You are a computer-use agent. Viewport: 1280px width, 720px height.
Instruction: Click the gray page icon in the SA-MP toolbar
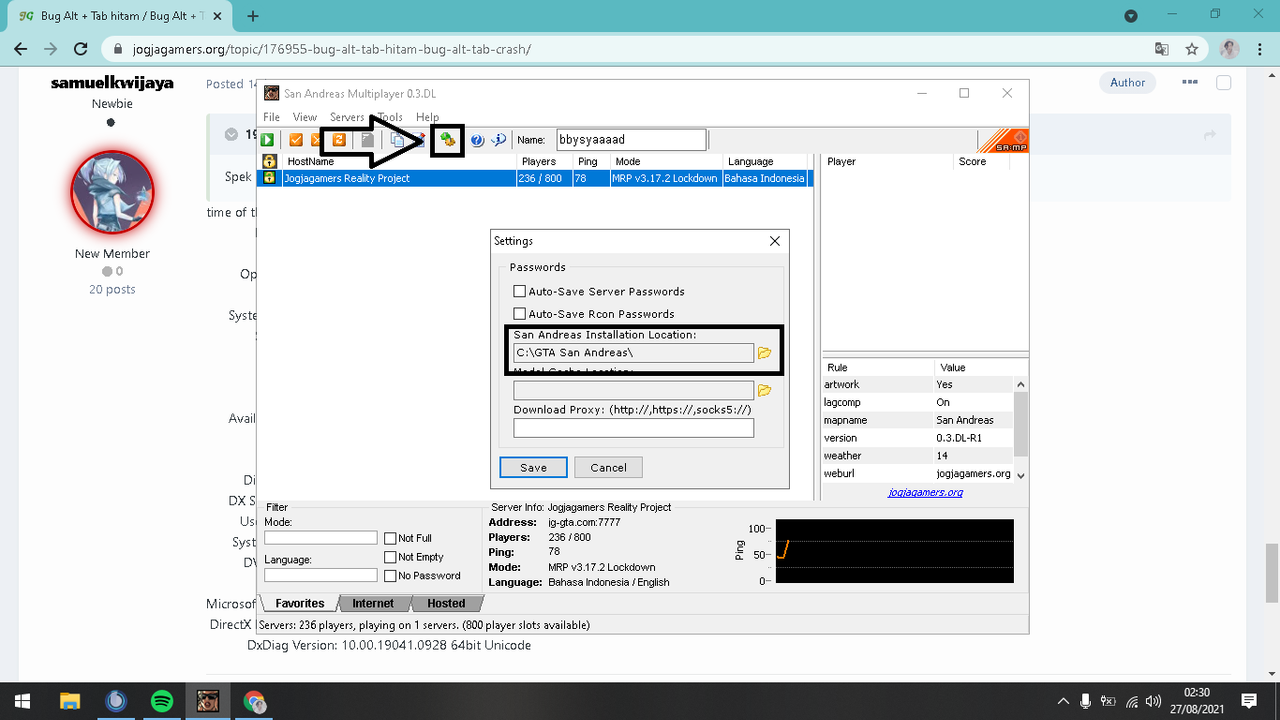coord(367,140)
